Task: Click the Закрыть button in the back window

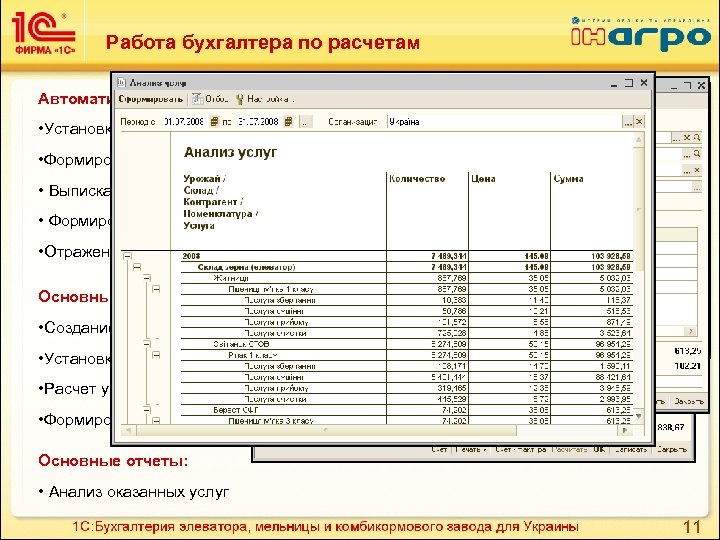Action: tap(672, 450)
